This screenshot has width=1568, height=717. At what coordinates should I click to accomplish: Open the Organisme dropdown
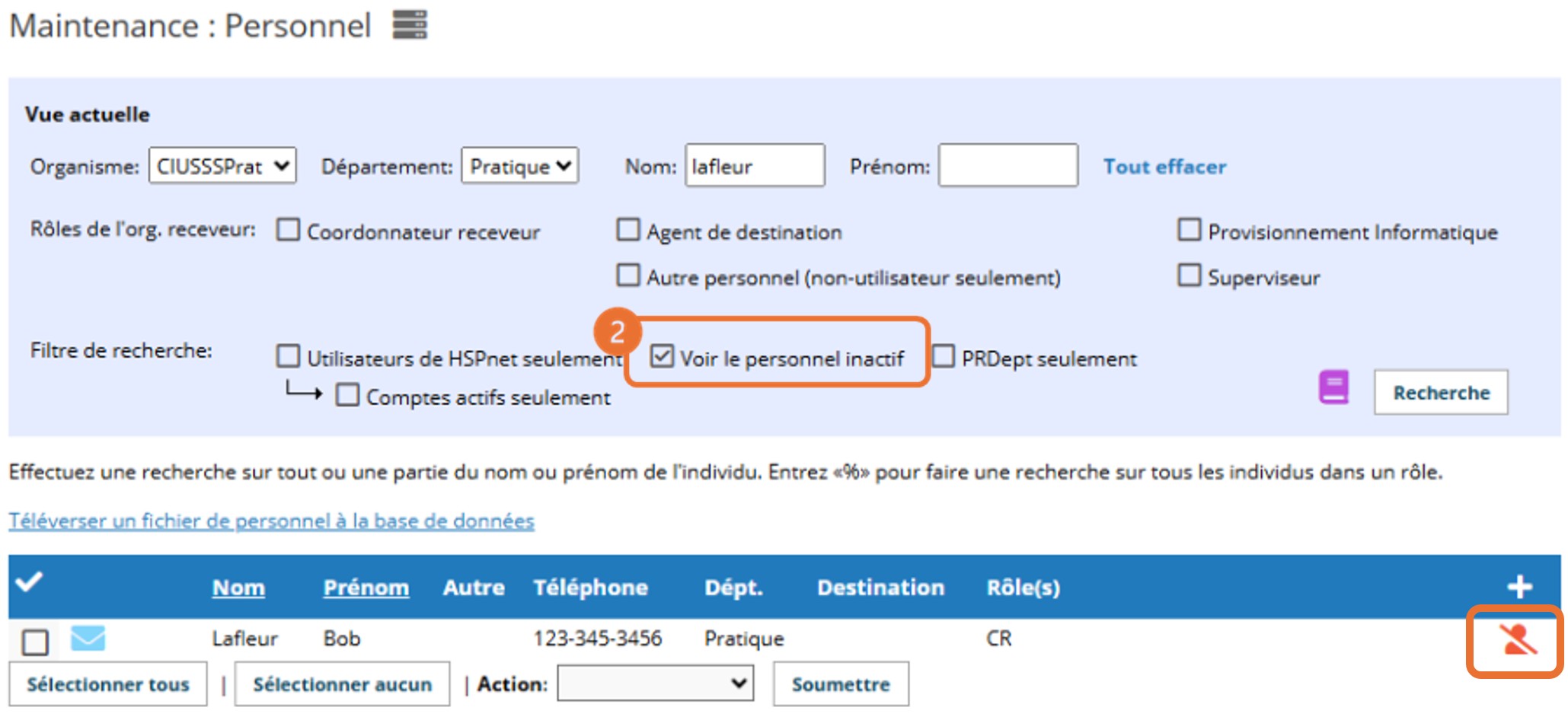222,166
